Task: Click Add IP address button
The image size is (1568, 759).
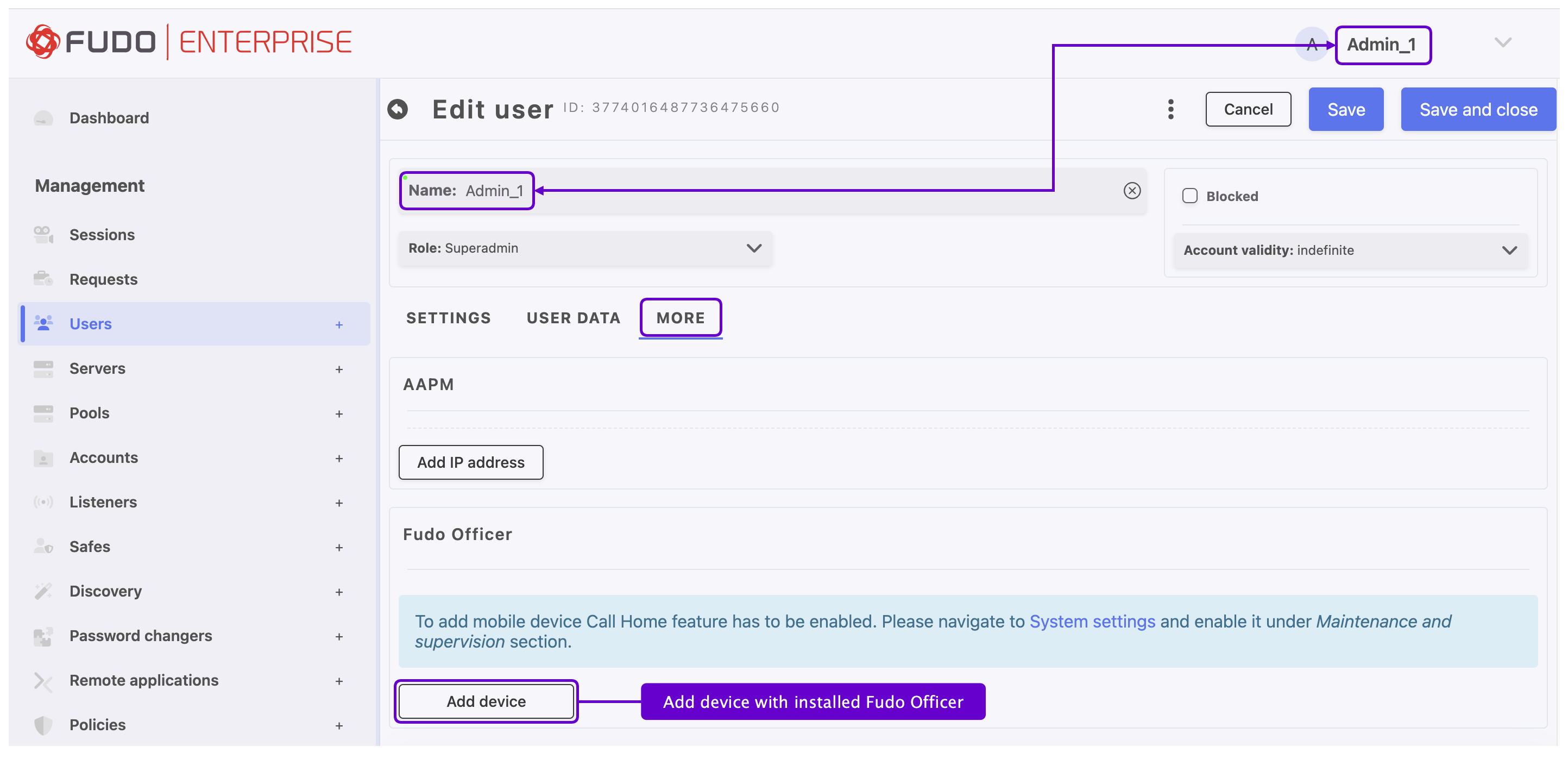Action: 470,462
